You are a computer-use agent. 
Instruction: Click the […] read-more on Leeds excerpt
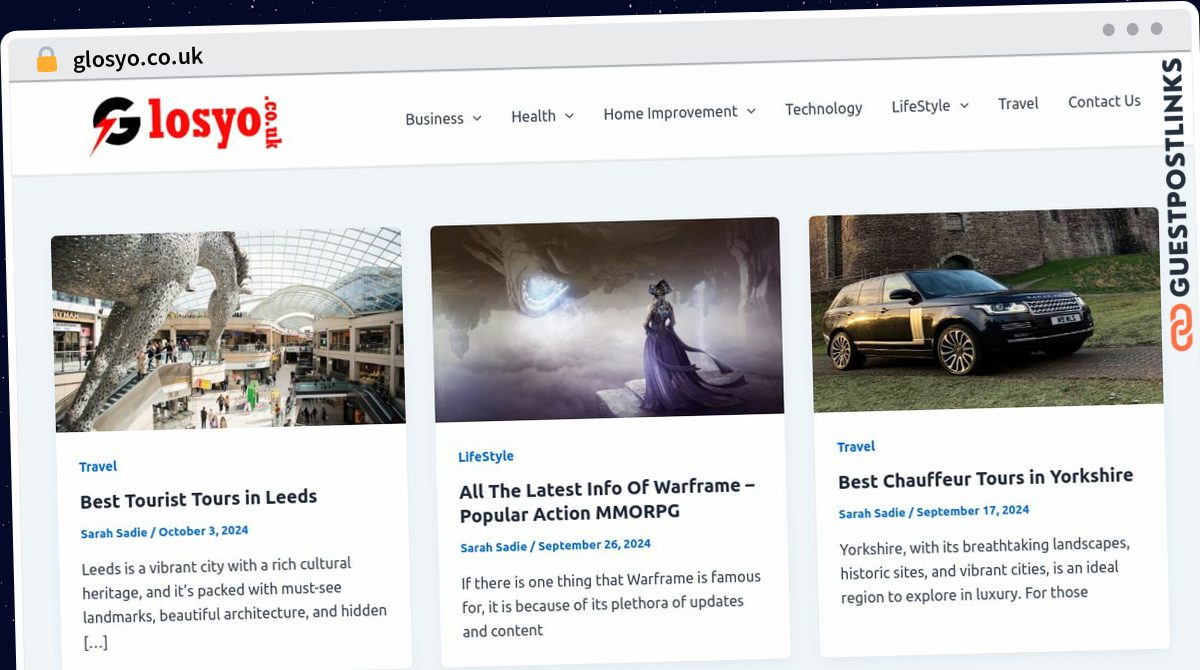coord(96,642)
